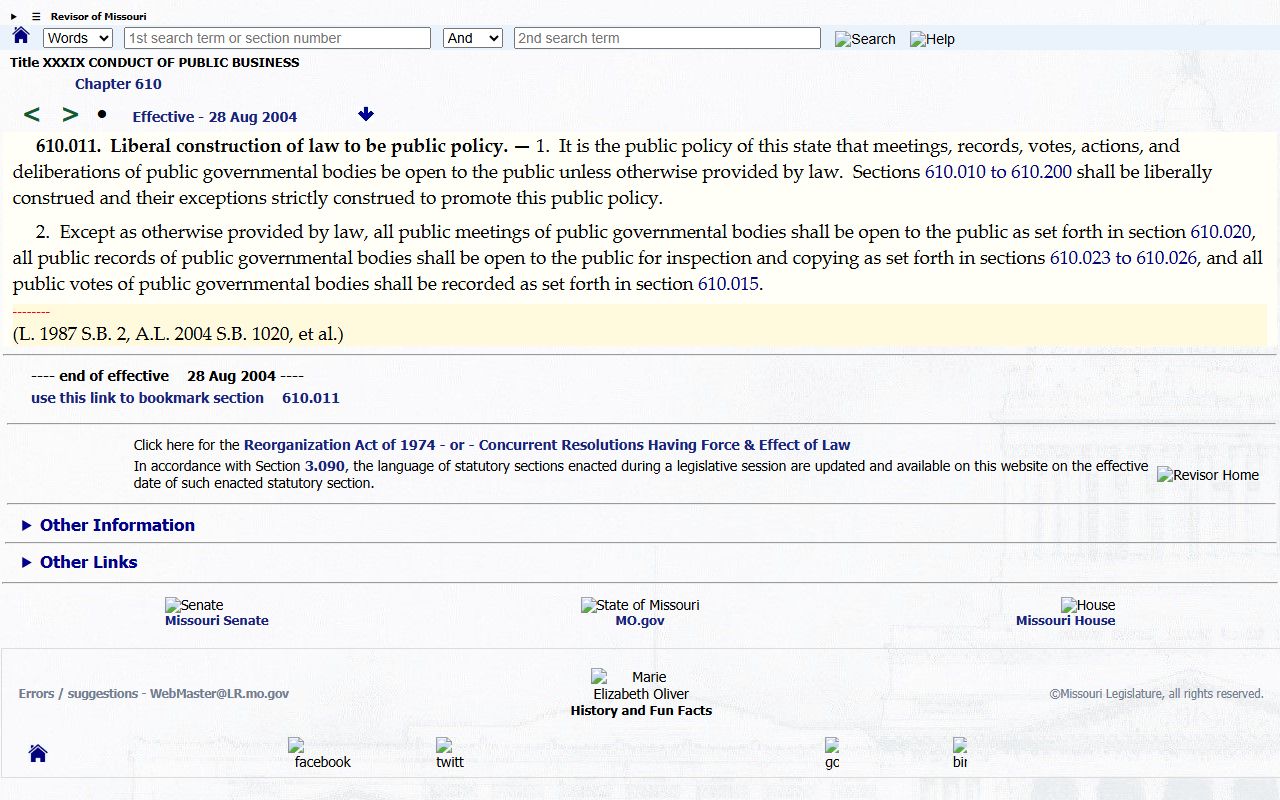Click the Effective - 28 Aug 2004 link
Image resolution: width=1280 pixels, height=800 pixels.
(215, 117)
